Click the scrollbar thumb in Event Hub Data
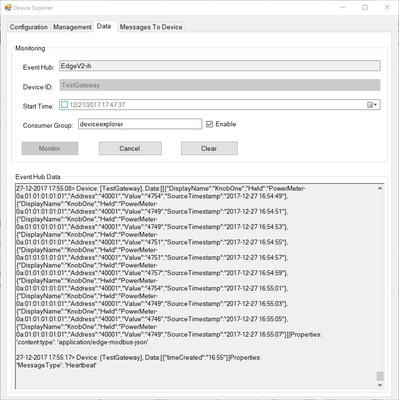 click(380, 376)
